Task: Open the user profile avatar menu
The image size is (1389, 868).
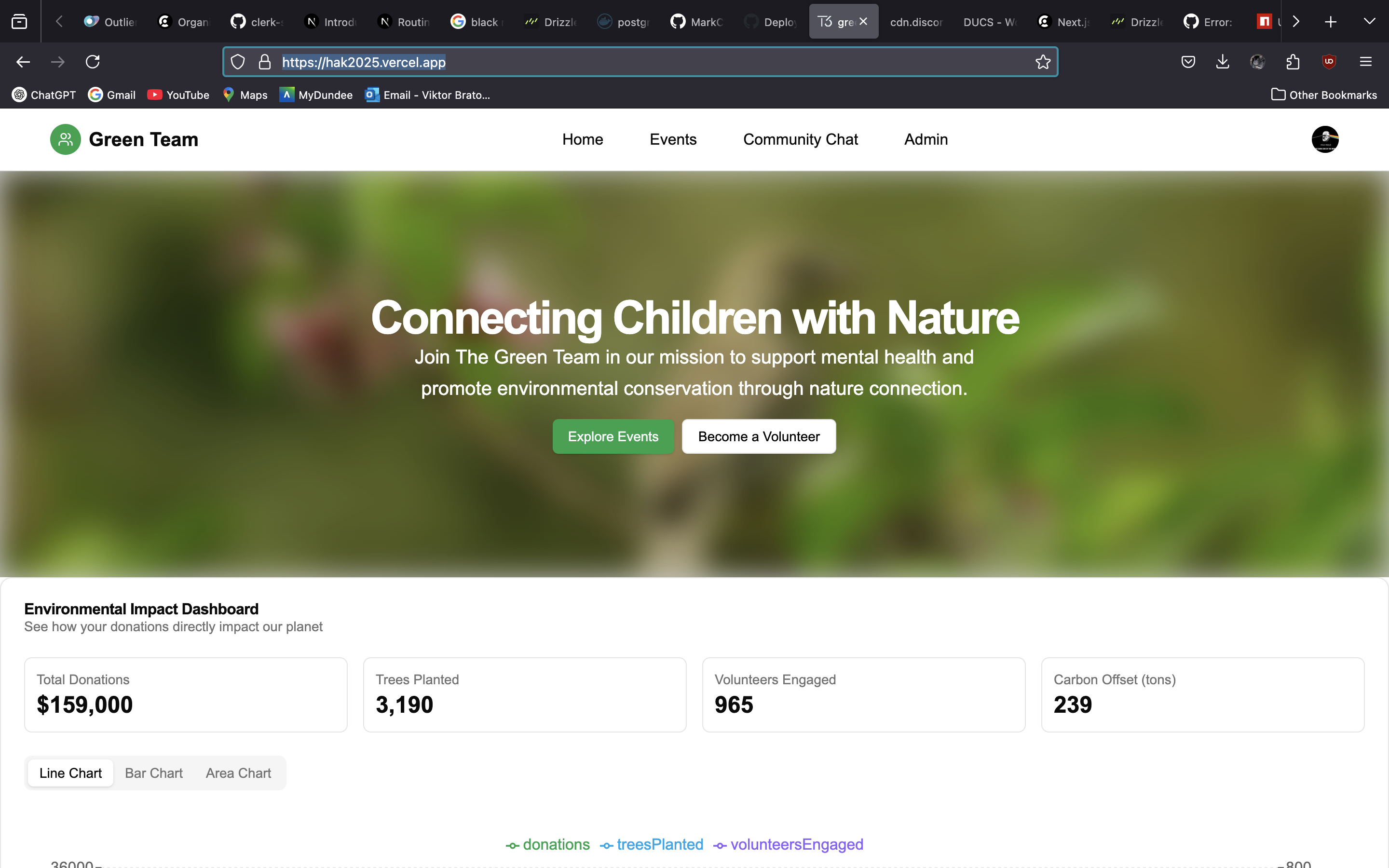Action: pos(1325,139)
